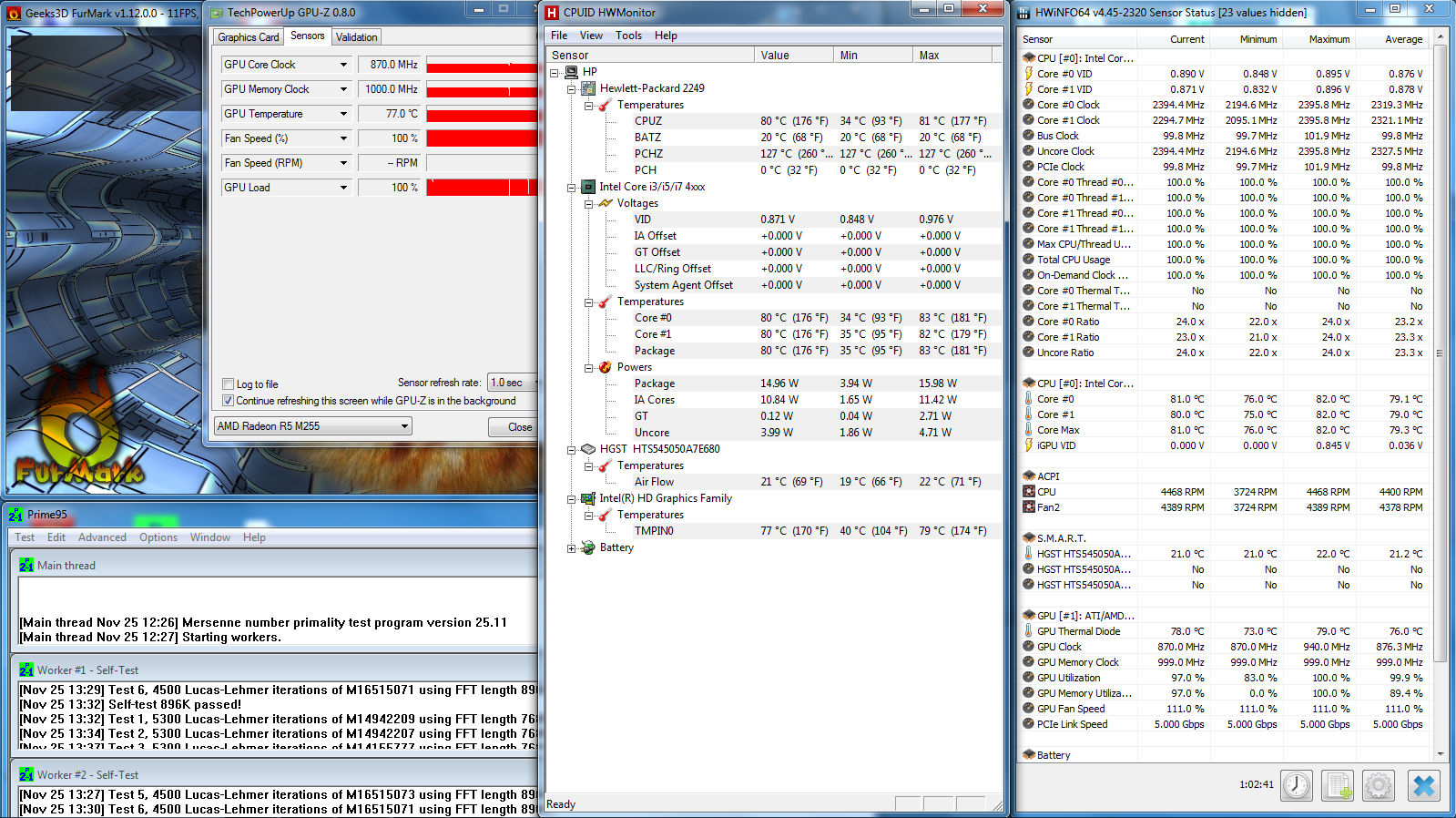1456x818 pixels.
Task: Click the HWiNFO logging sheet icon
Action: 1338,785
